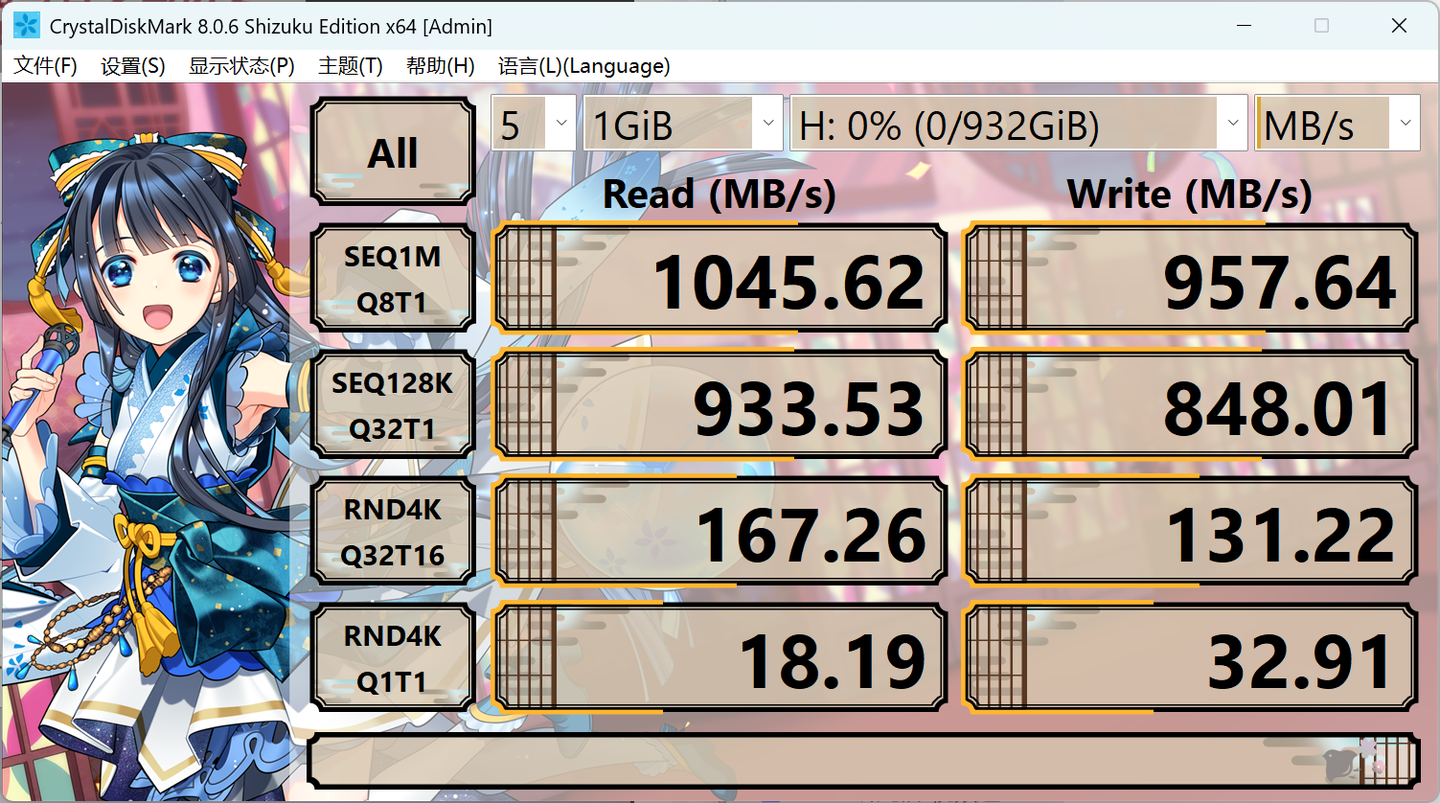Open the 语言(L)(Language) menu
Image resolution: width=1440 pixels, height=803 pixels.
tap(584, 66)
